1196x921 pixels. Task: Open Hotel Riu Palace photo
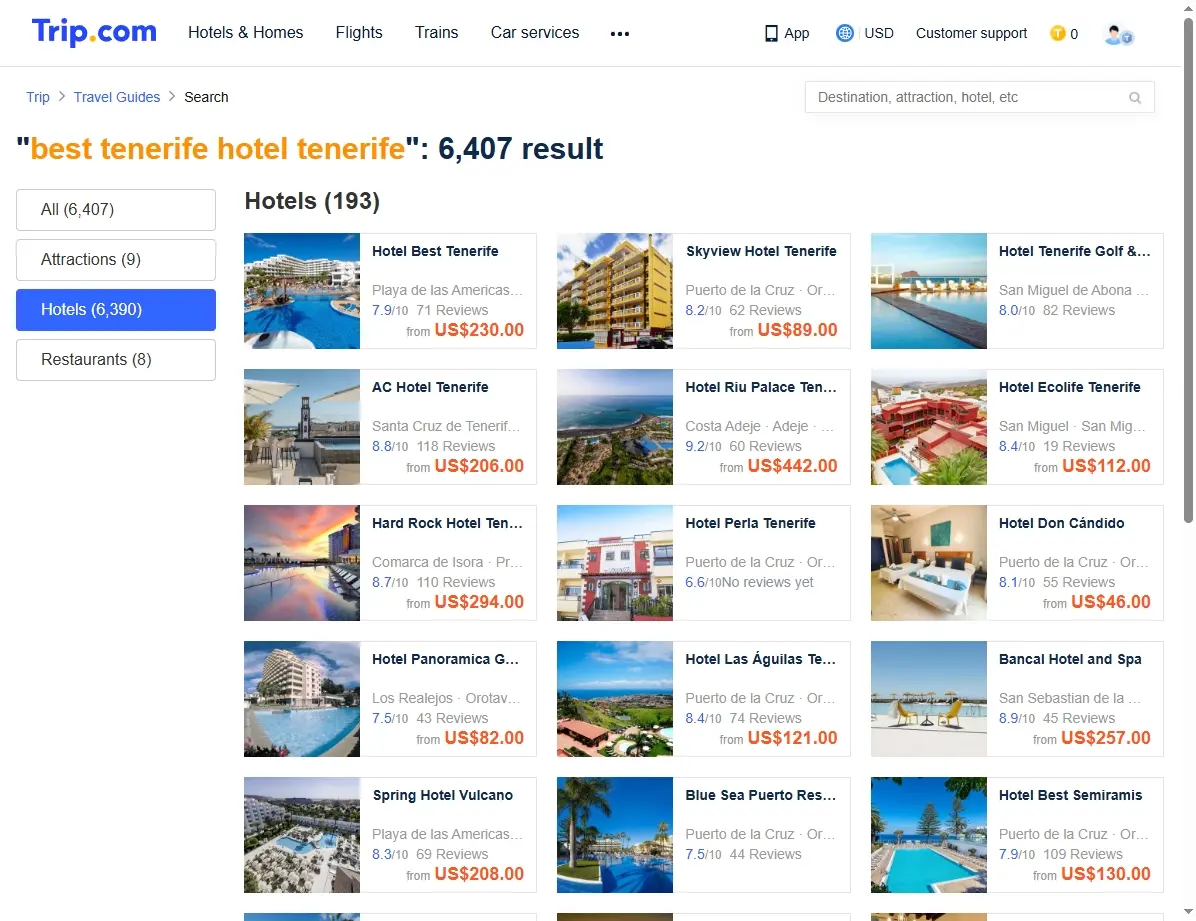(615, 427)
